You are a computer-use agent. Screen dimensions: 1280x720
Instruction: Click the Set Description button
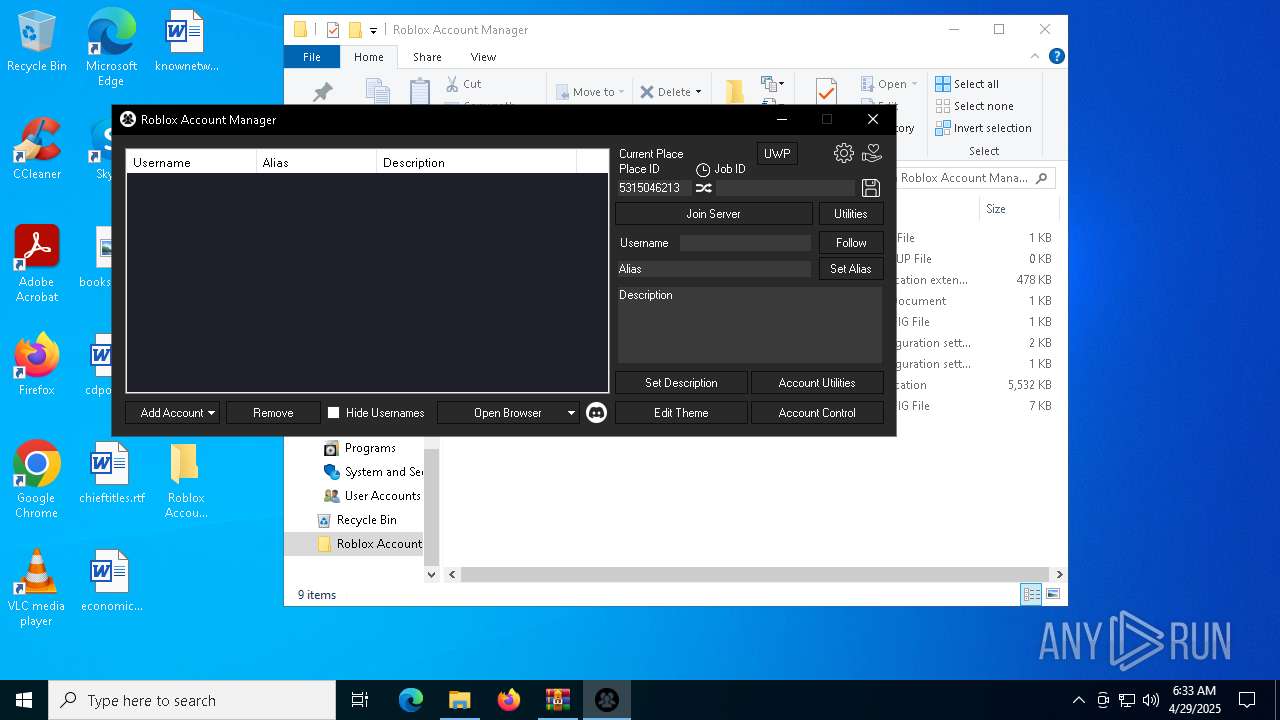click(681, 382)
